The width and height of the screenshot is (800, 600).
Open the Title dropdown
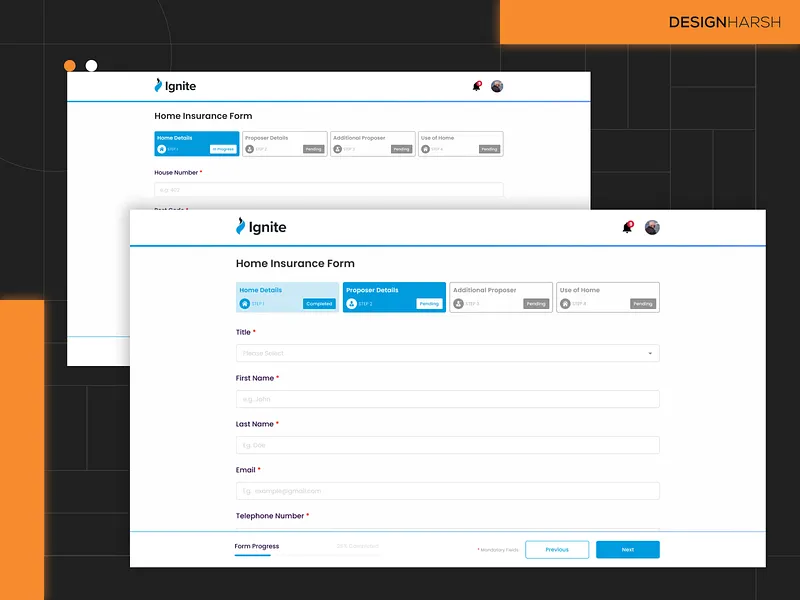pos(446,353)
